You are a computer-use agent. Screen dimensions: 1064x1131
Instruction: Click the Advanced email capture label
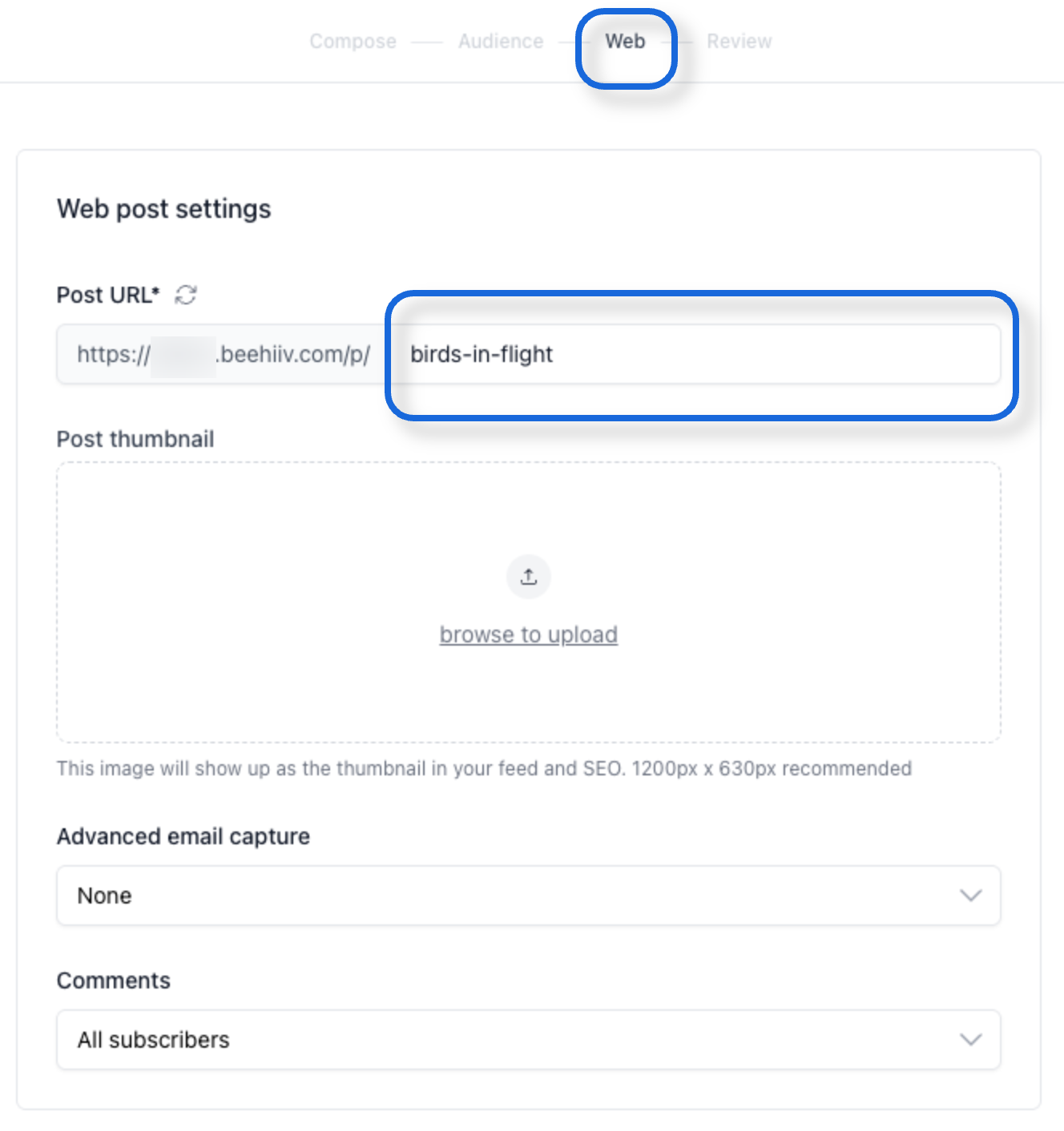(x=183, y=836)
